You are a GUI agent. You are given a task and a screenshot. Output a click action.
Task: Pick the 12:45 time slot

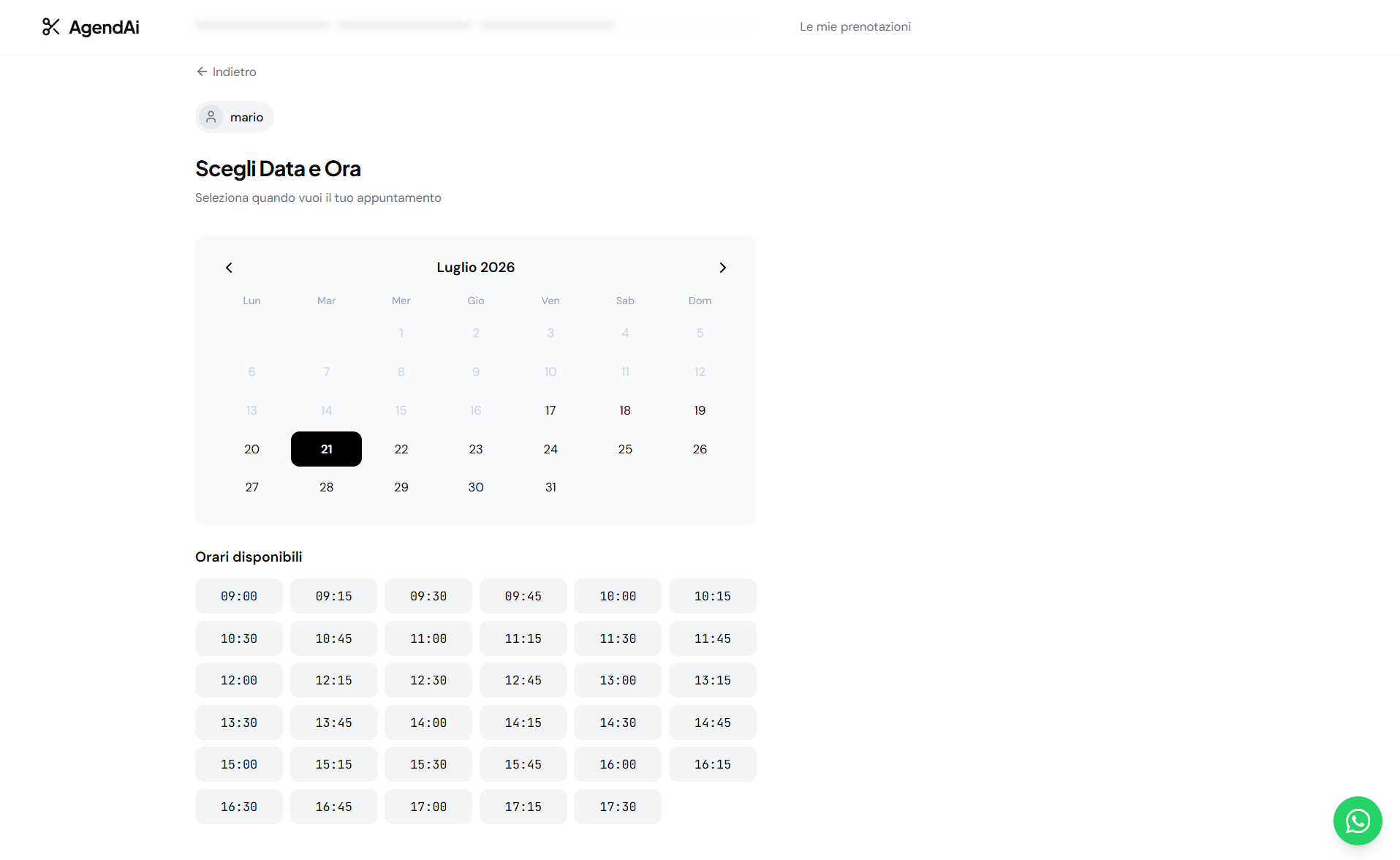523,680
